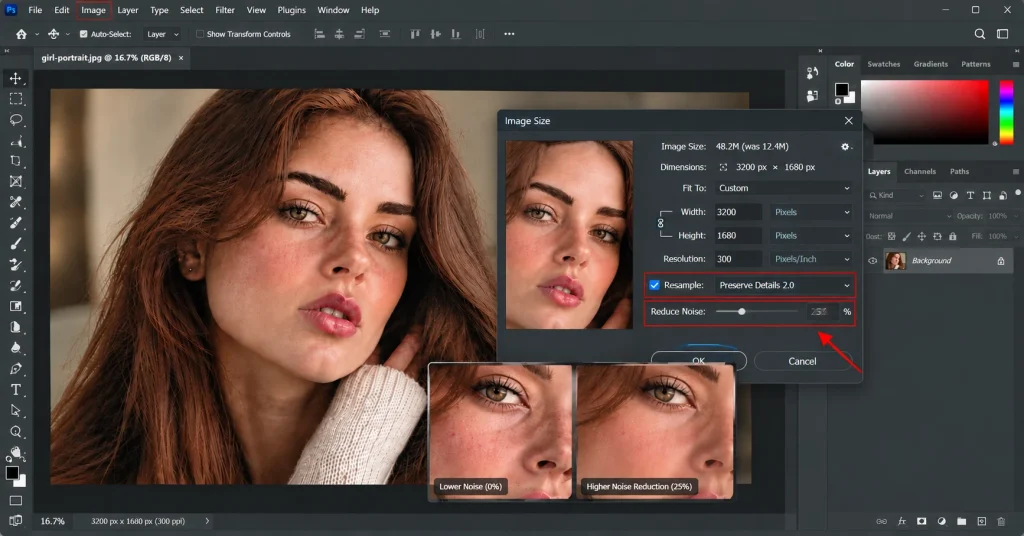This screenshot has width=1024, height=536.
Task: Switch to the Channels tab
Action: tap(920, 172)
